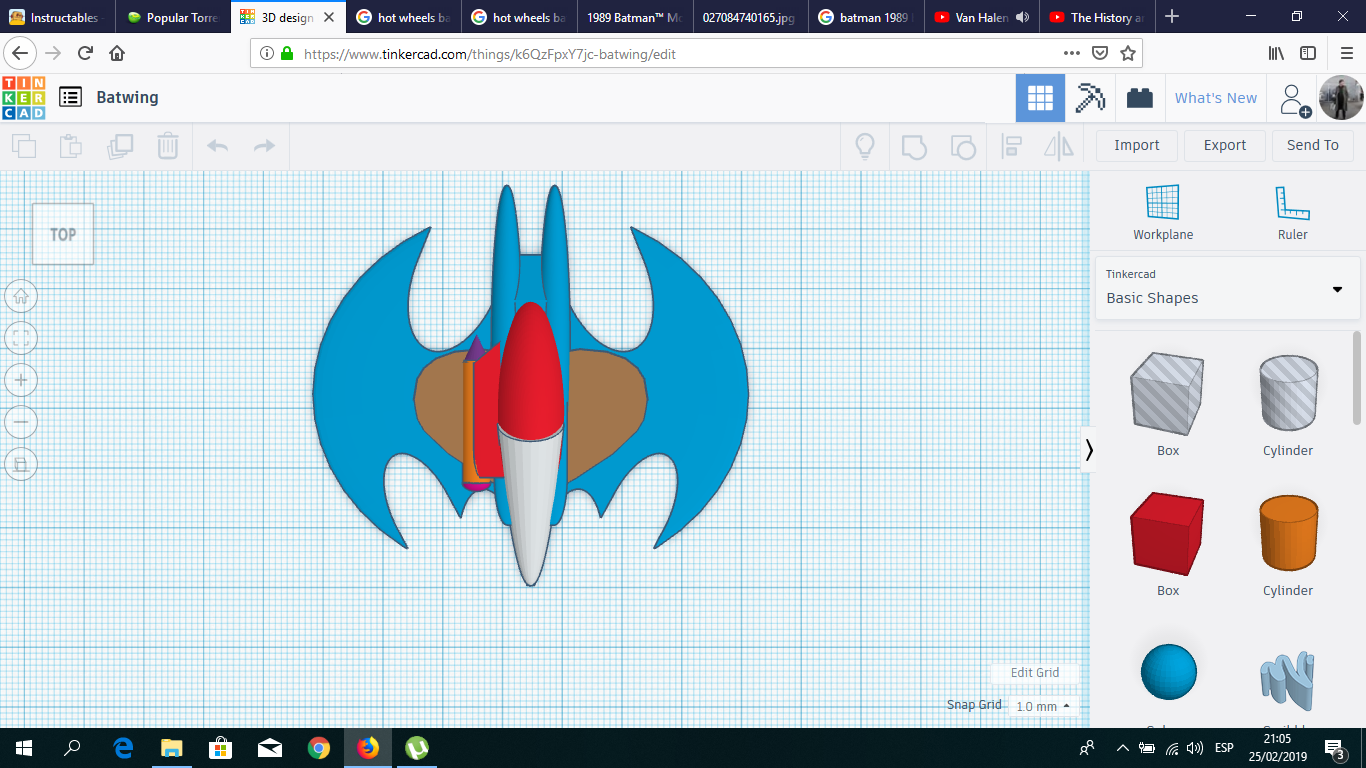
Task: Switch to Blocks editing mode pickaxe icon
Action: 1089,97
